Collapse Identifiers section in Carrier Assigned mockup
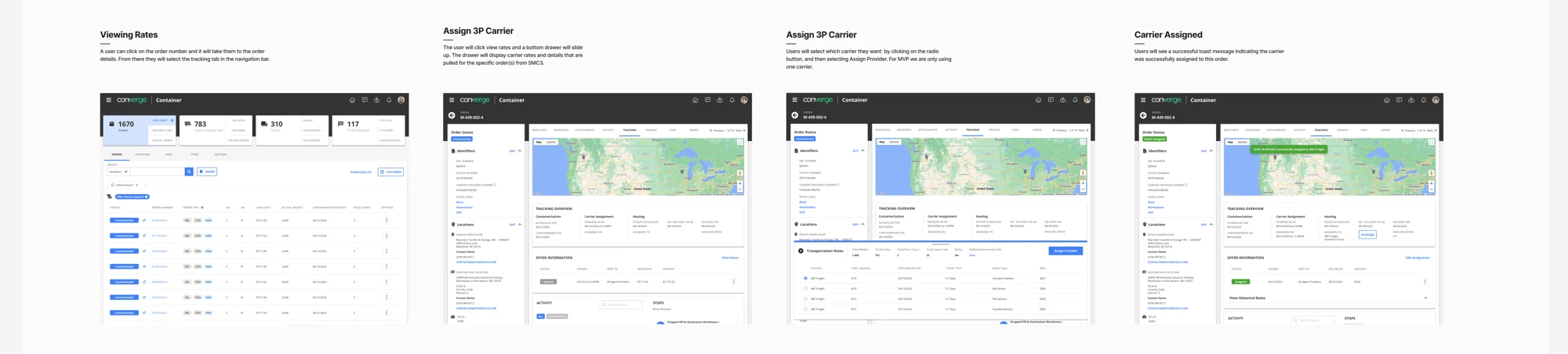This screenshot has width=1568, height=354. (x=1211, y=150)
